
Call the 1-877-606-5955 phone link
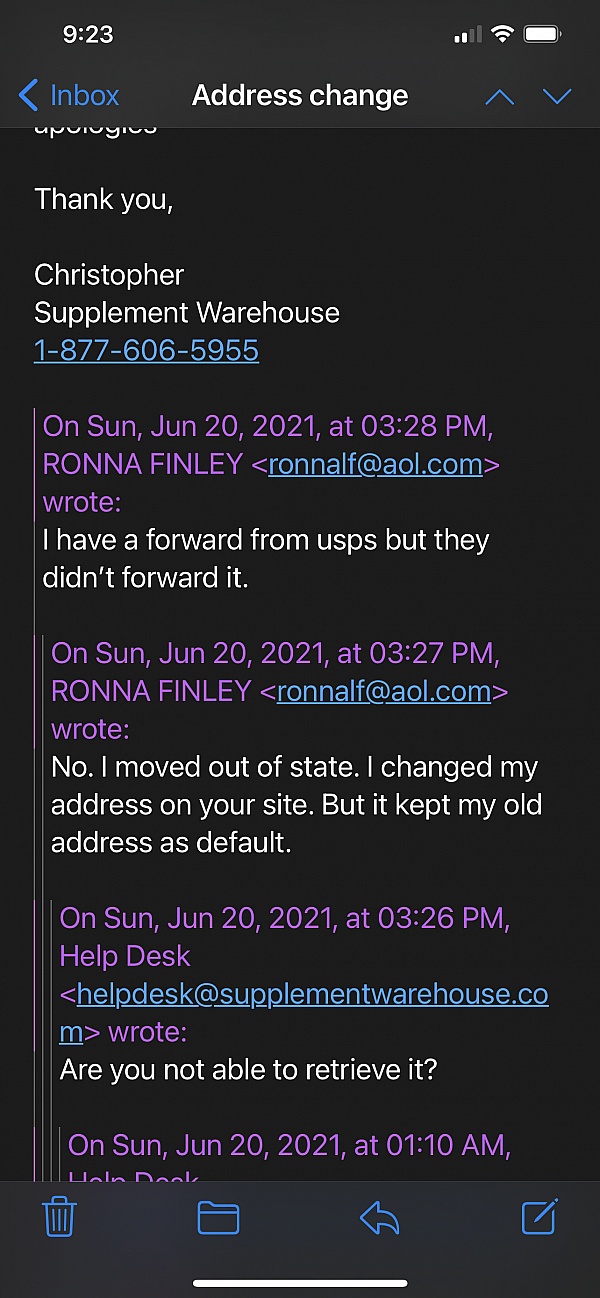[x=146, y=350]
